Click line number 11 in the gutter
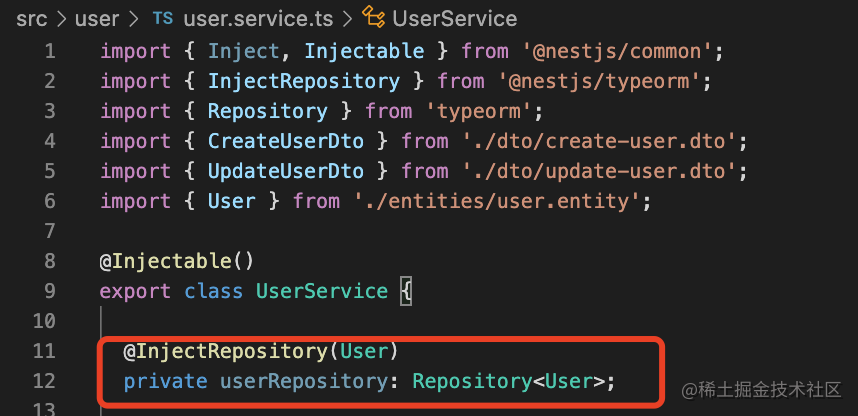This screenshot has width=858, height=416. tap(46, 351)
